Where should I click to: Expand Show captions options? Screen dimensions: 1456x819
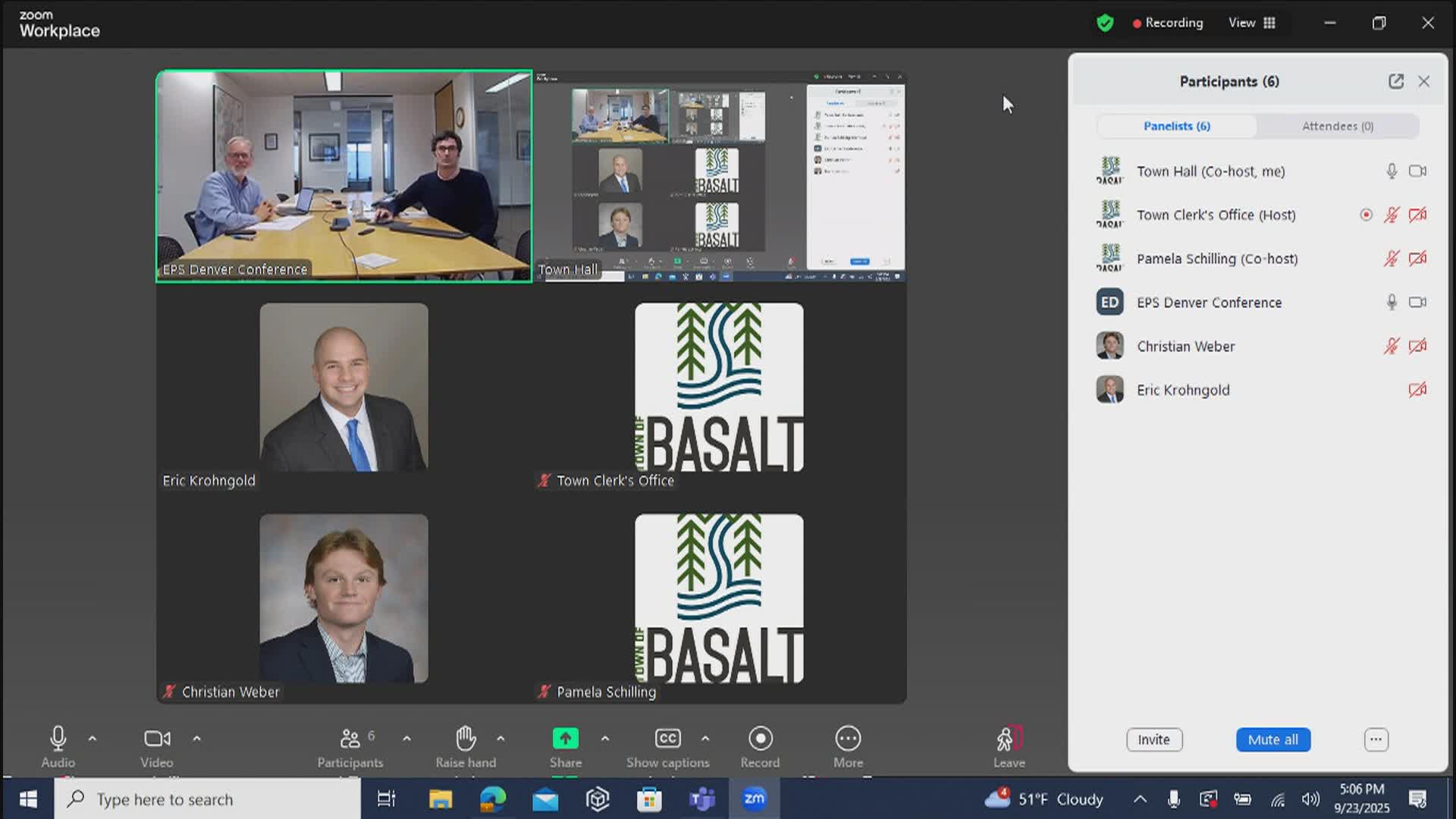706,738
